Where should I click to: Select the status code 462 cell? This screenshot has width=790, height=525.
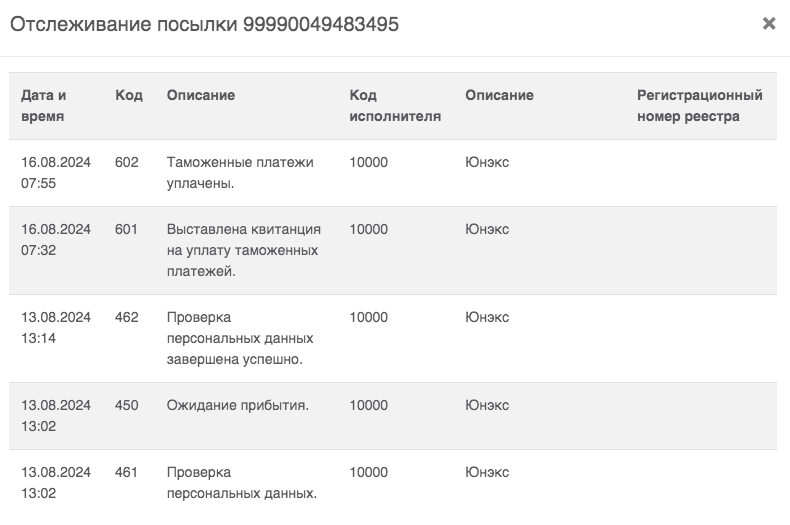tap(127, 317)
